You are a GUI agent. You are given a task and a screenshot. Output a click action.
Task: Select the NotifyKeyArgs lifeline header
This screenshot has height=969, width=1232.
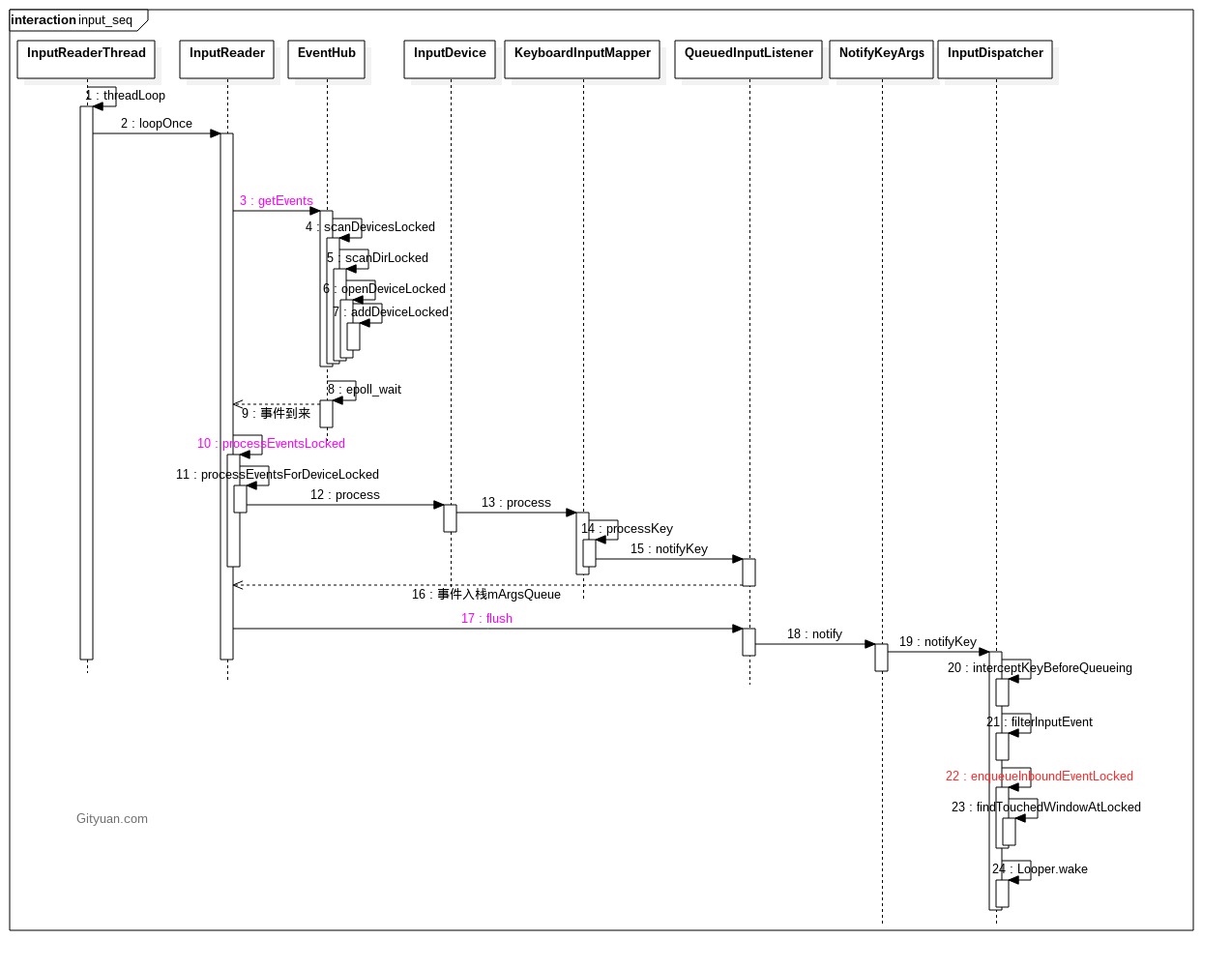tap(881, 58)
